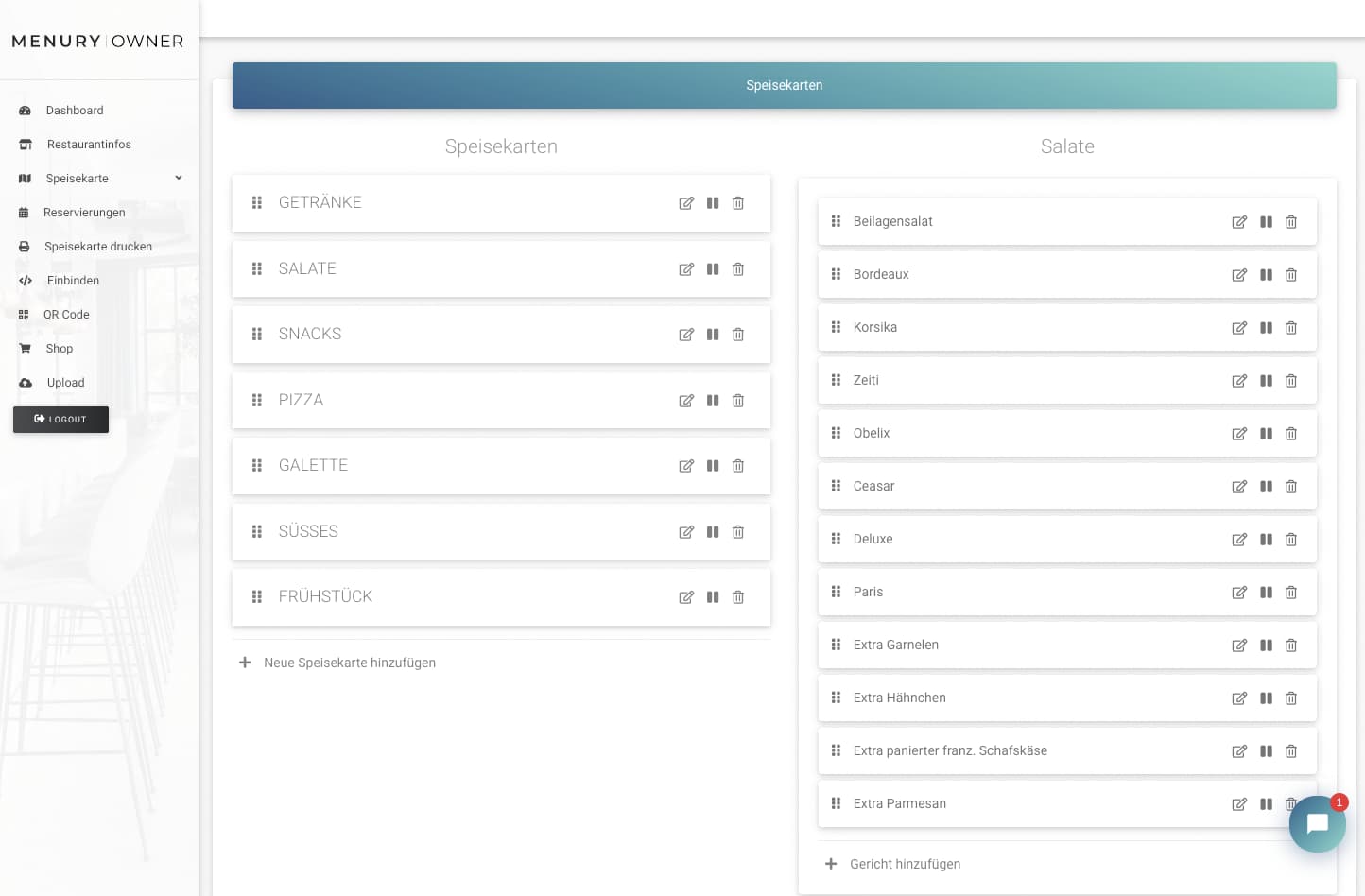Expand the Speisekarte sidebar submenu
Screen dimensions: 1365x896
179,179
